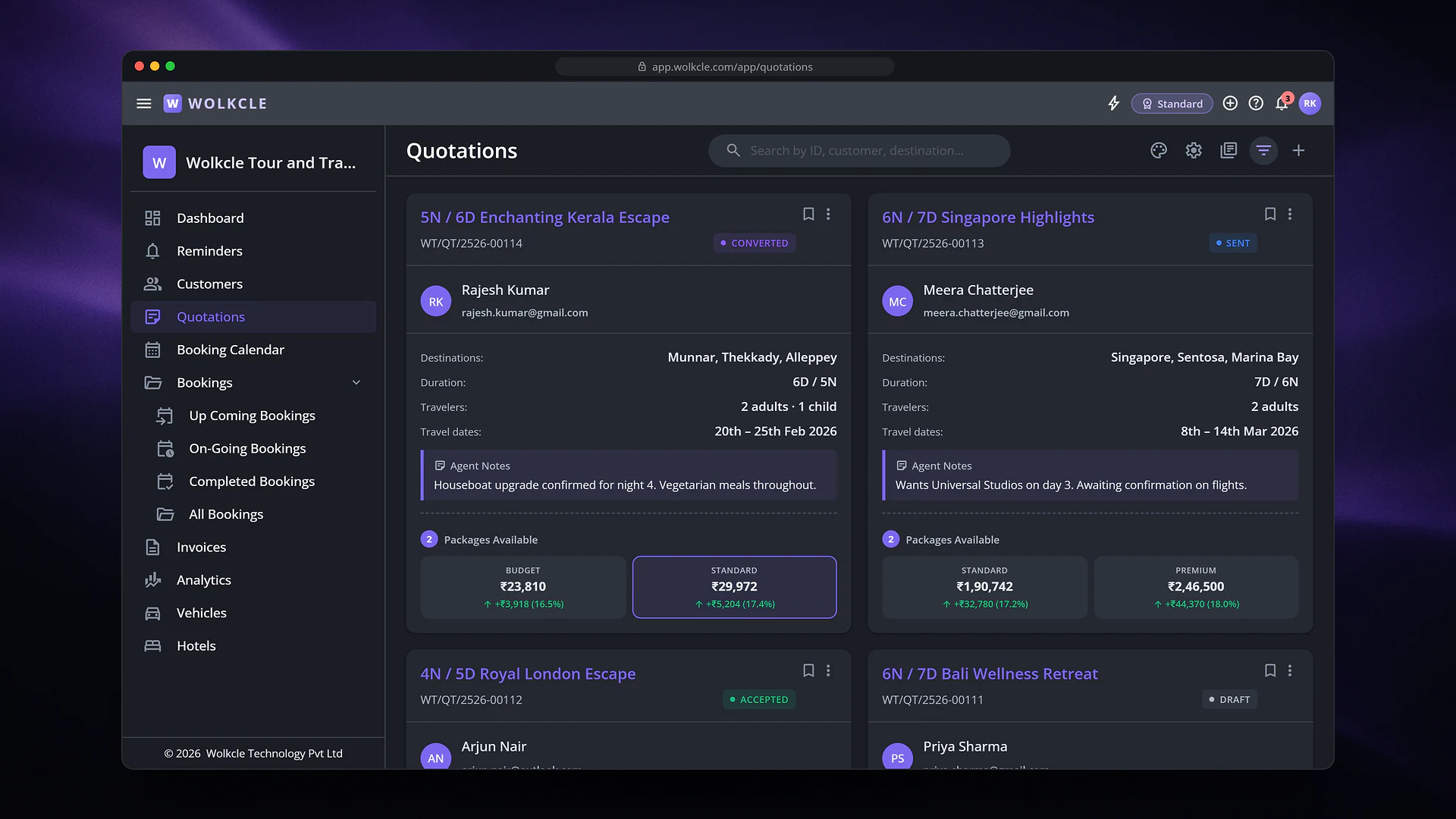Open the Invoices sidebar item
This screenshot has height=819, width=1456.
[x=253, y=548]
